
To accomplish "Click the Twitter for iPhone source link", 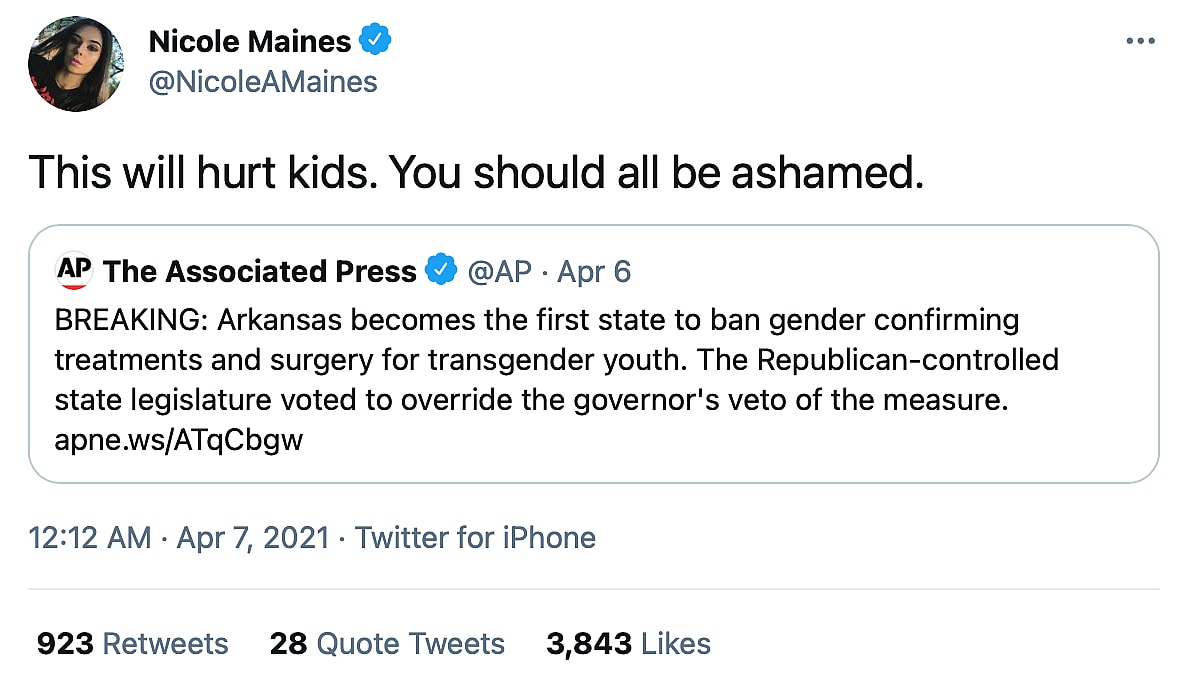I will point(475,537).
